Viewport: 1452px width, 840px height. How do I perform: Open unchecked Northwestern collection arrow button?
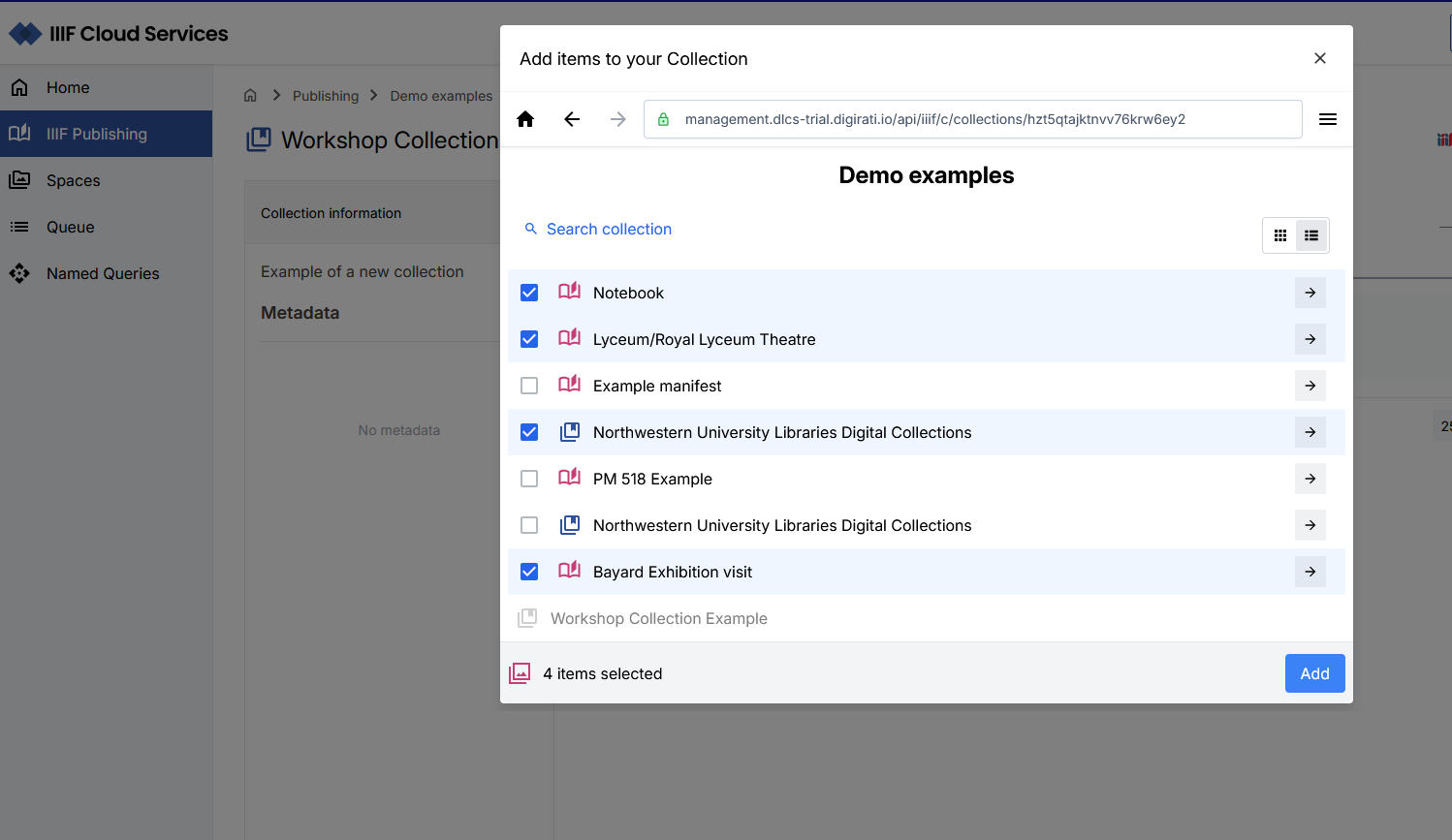pyautogui.click(x=1310, y=525)
